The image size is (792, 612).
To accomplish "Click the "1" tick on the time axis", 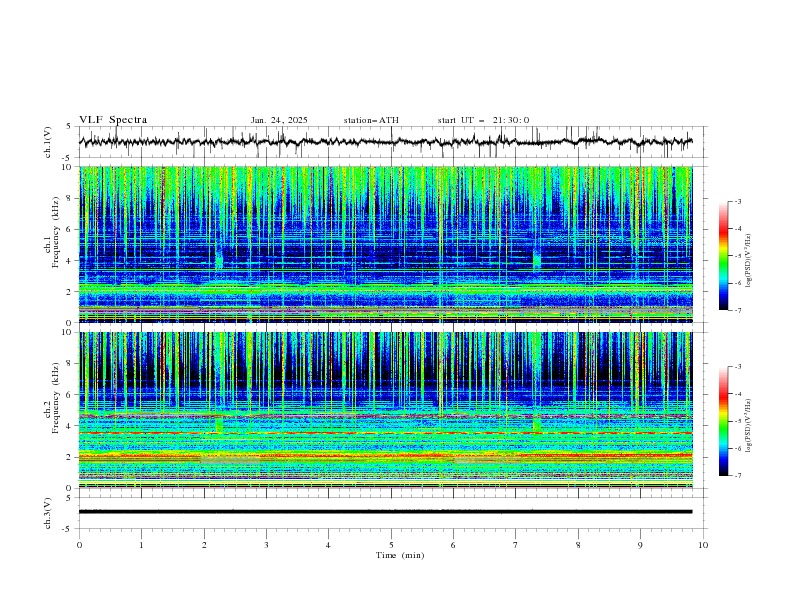I will tap(141, 545).
